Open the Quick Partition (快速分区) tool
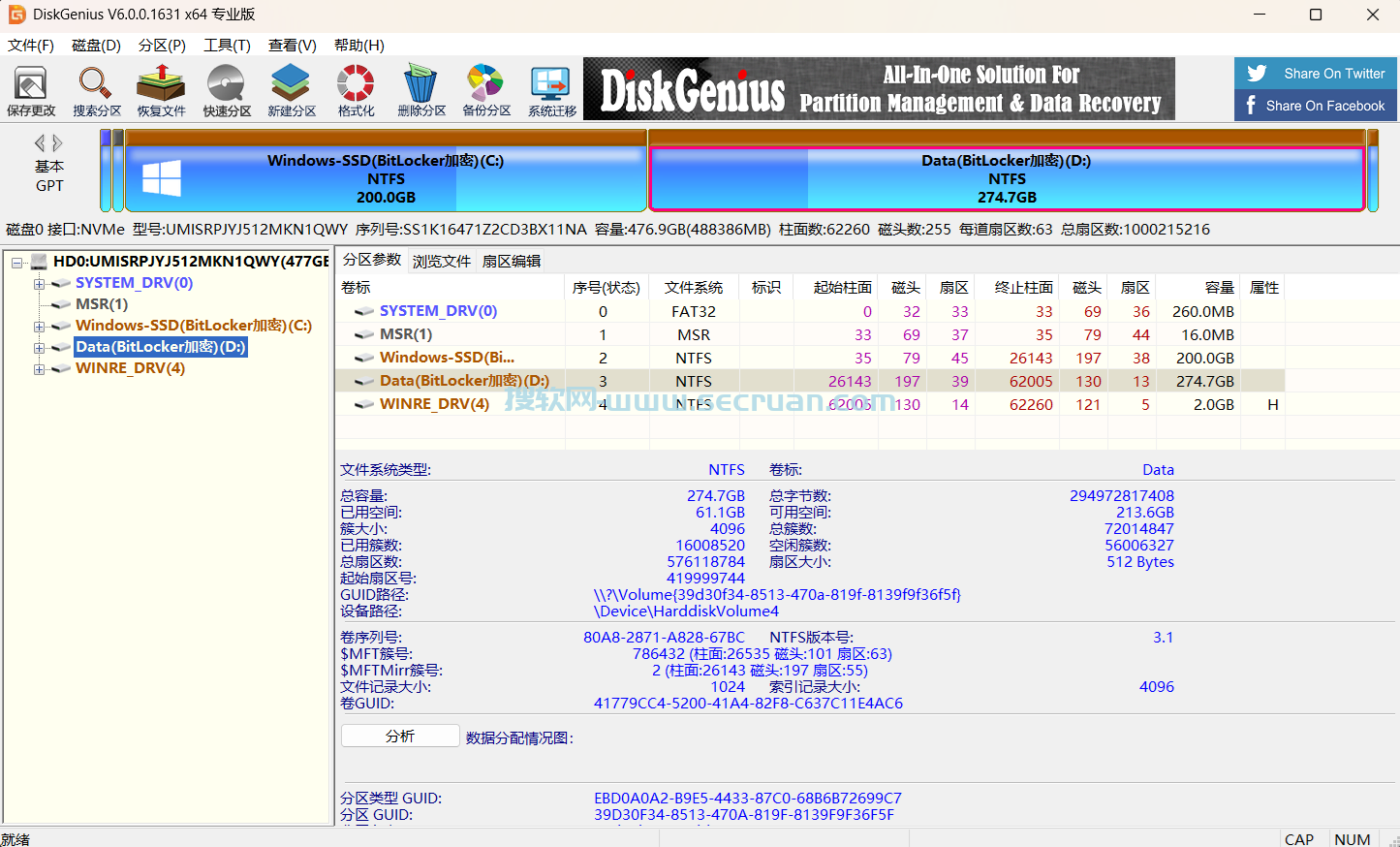1400x847 pixels. pyautogui.click(x=227, y=91)
